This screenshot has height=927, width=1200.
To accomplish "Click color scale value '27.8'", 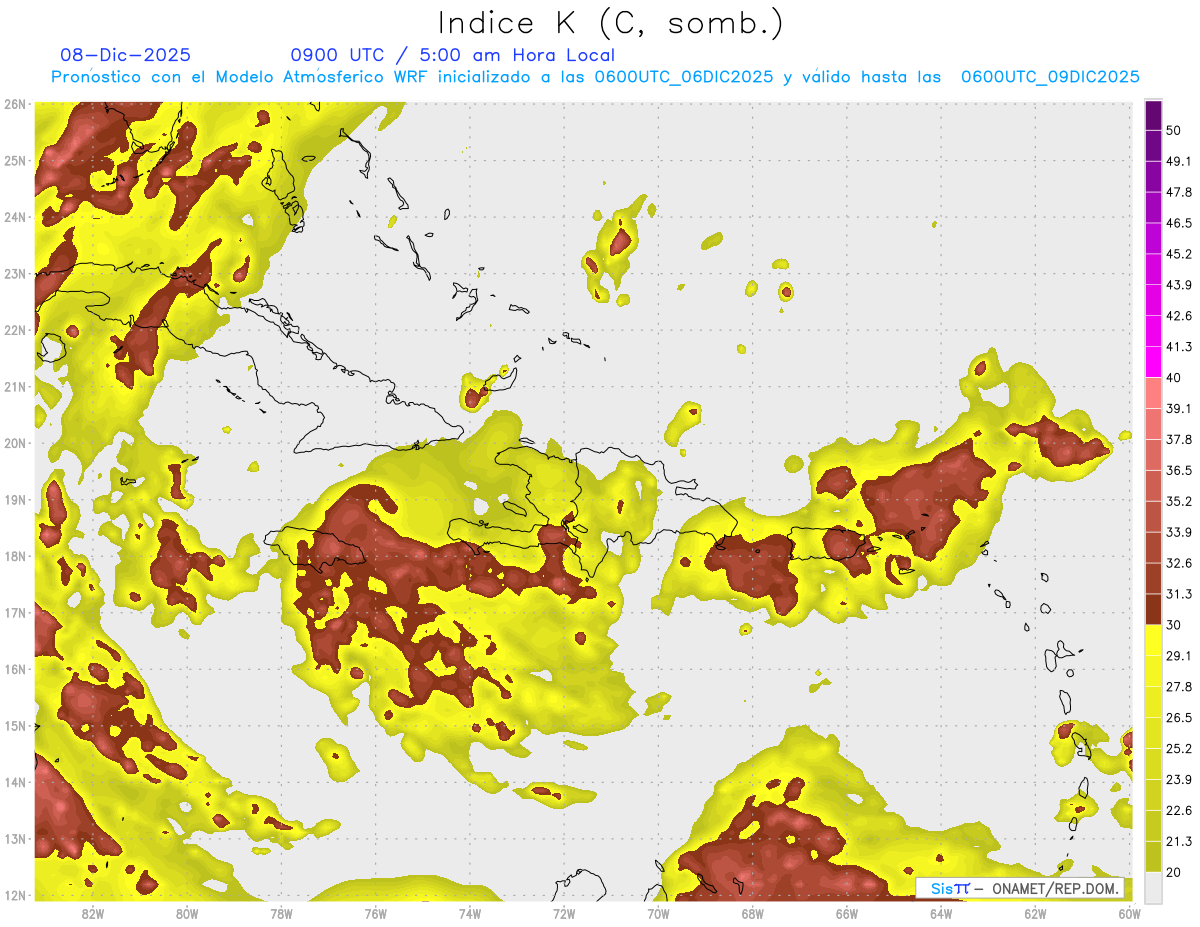I will pyautogui.click(x=1178, y=686).
